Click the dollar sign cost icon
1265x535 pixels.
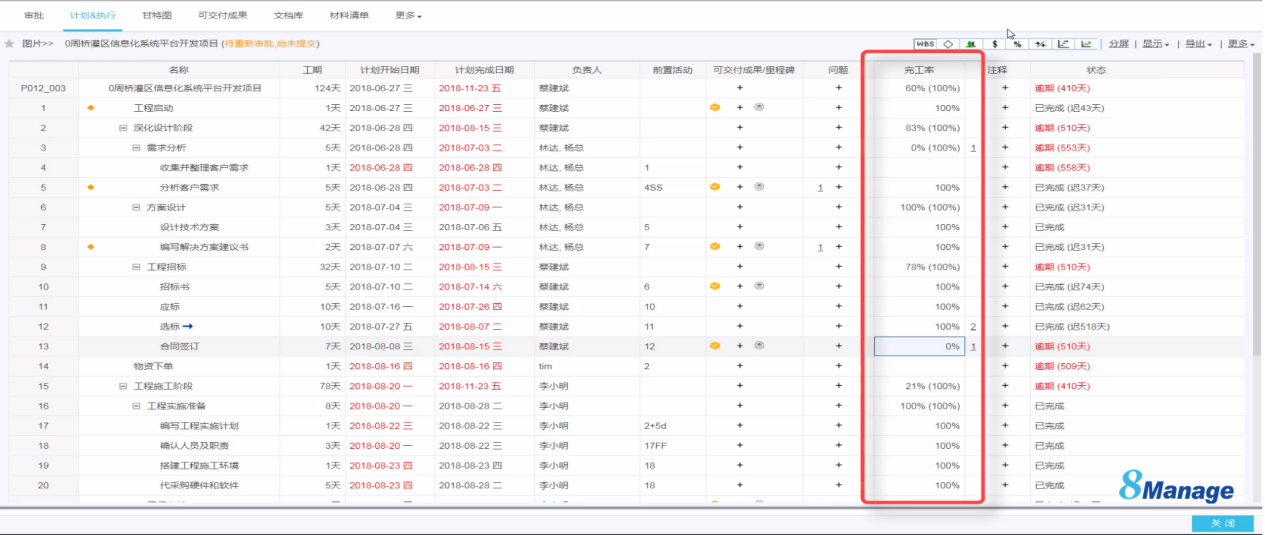pyautogui.click(x=994, y=44)
